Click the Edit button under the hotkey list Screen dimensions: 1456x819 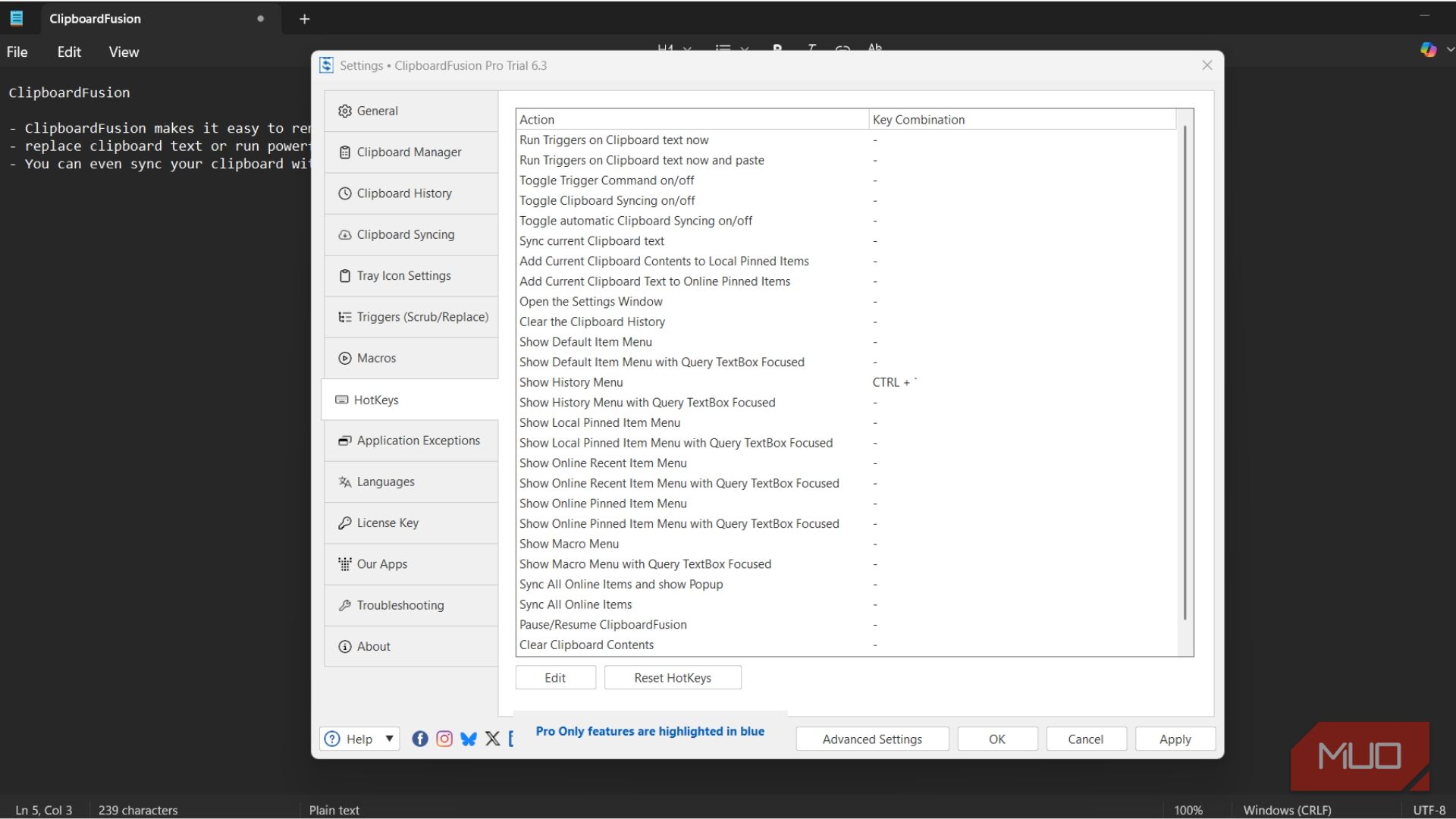tap(555, 678)
